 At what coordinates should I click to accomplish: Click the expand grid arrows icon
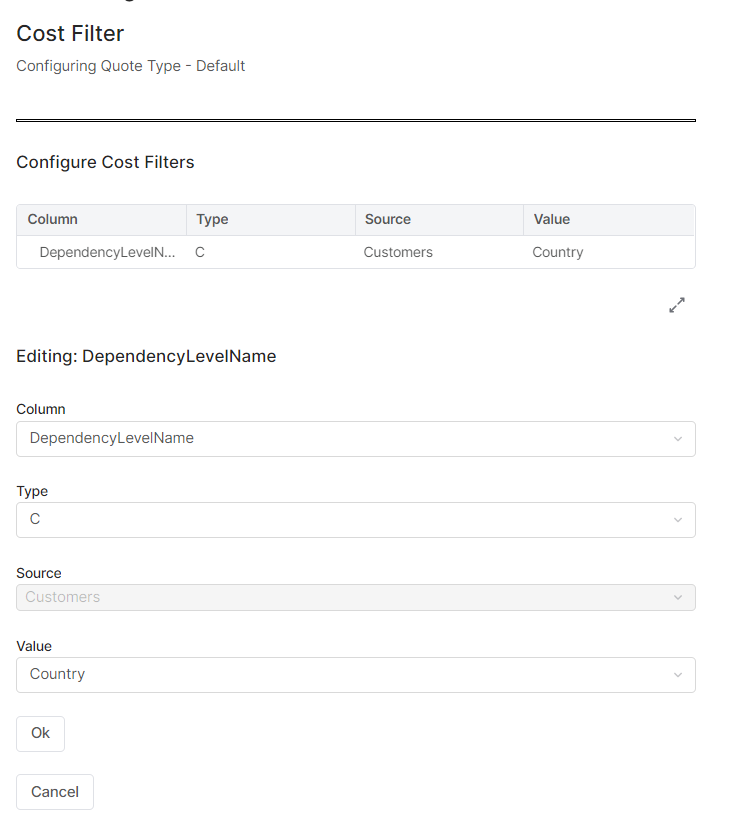pyautogui.click(x=677, y=306)
